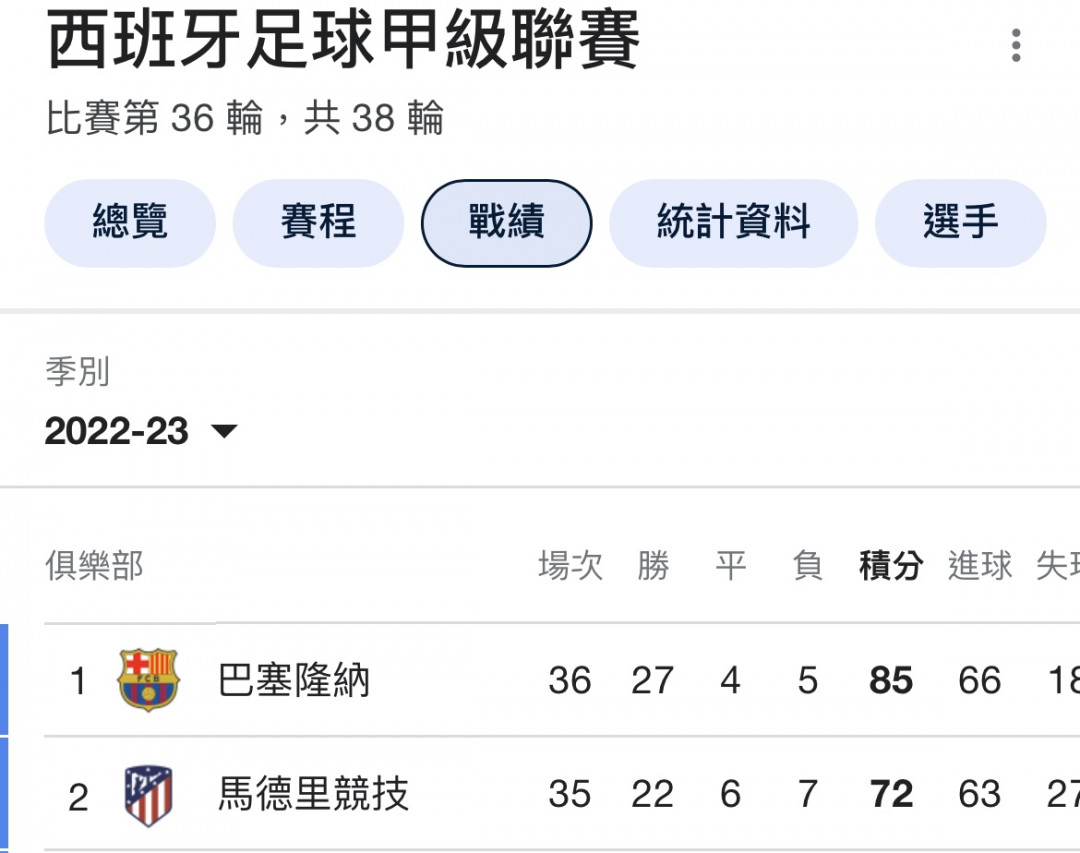Screen dimensions: 1080x853
Task: Click the 勝 wins column header
Action: (x=653, y=566)
